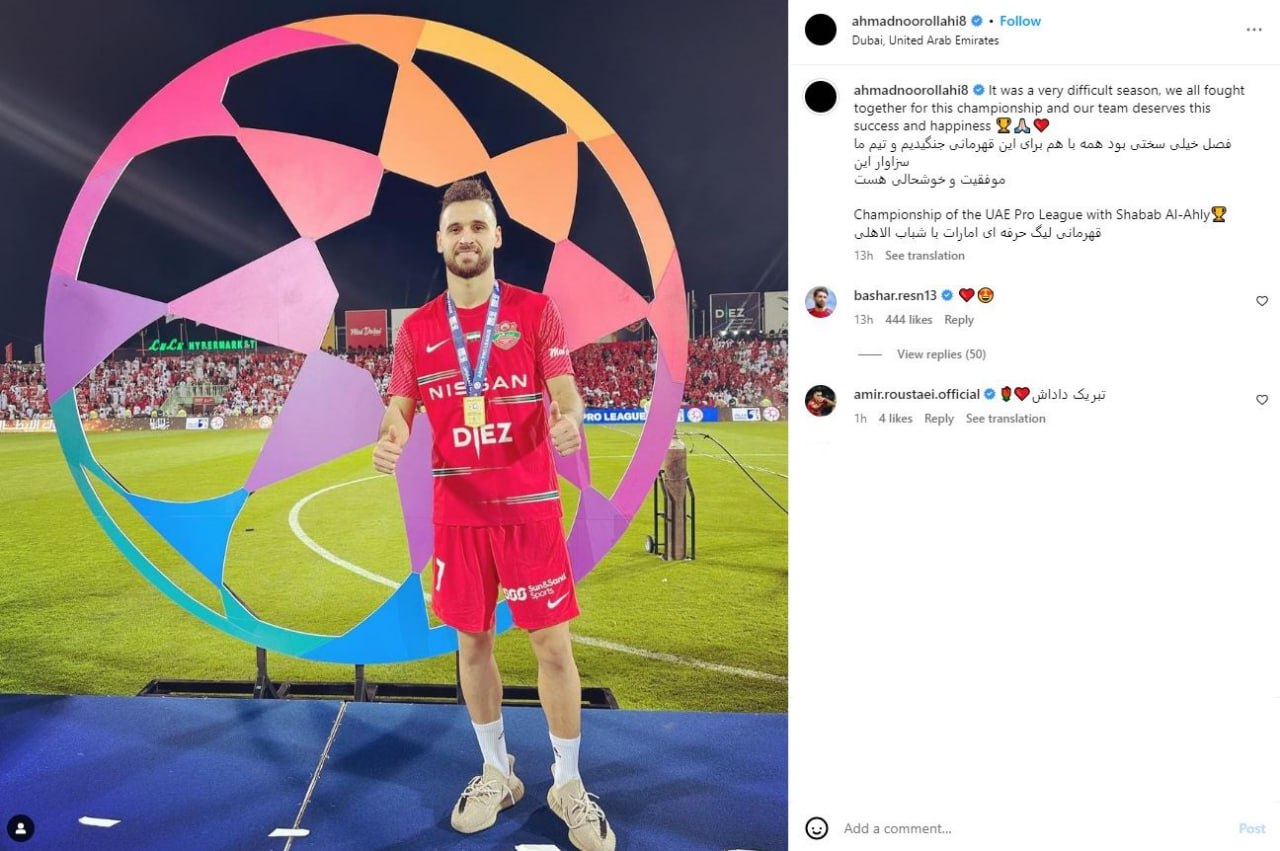The height and width of the screenshot is (851, 1280).
Task: Open the emoji picker smiley icon
Action: pyautogui.click(x=817, y=828)
